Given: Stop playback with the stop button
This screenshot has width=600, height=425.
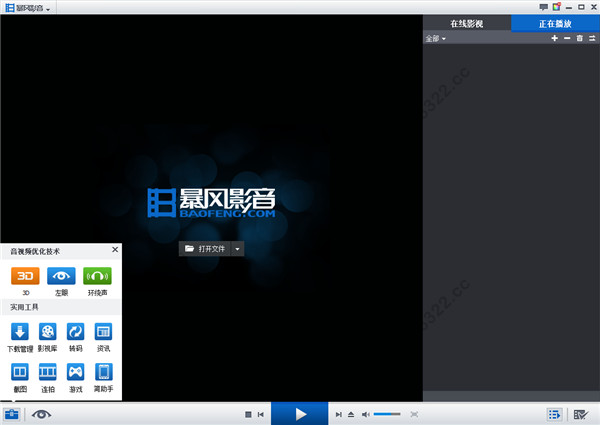Looking at the screenshot, I should (x=248, y=414).
